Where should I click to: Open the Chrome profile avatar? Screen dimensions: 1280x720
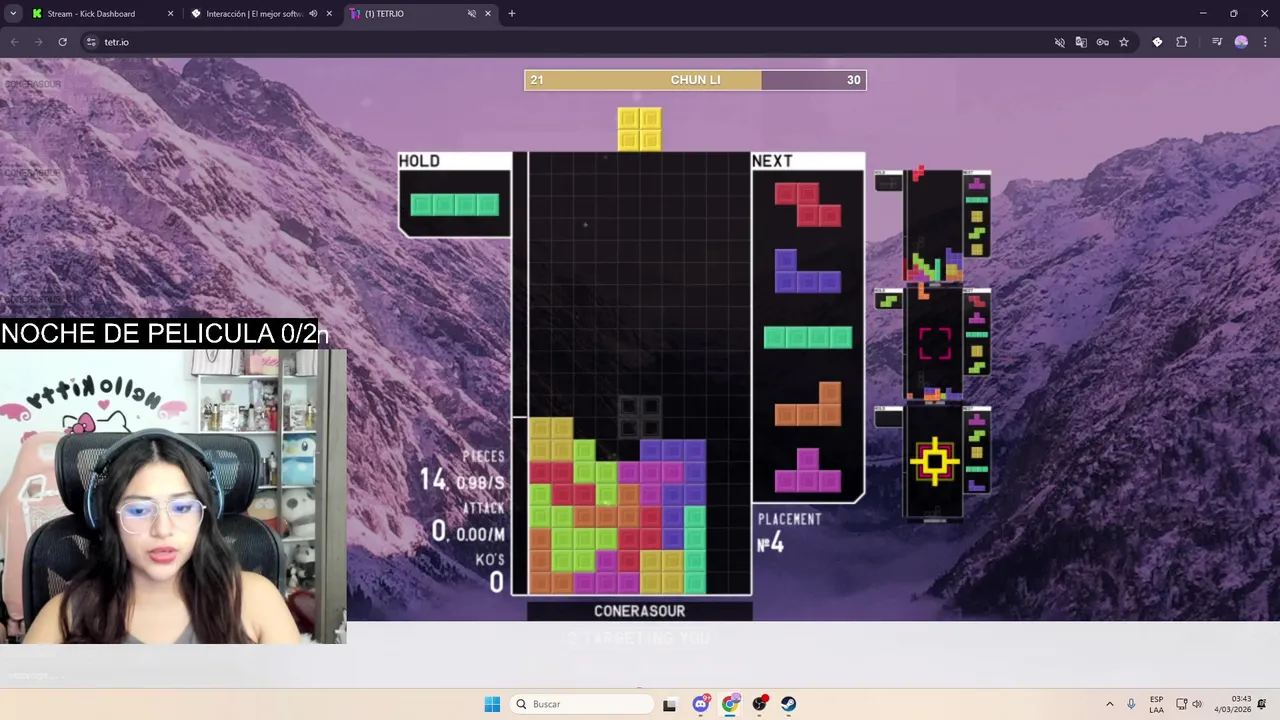[x=1241, y=42]
